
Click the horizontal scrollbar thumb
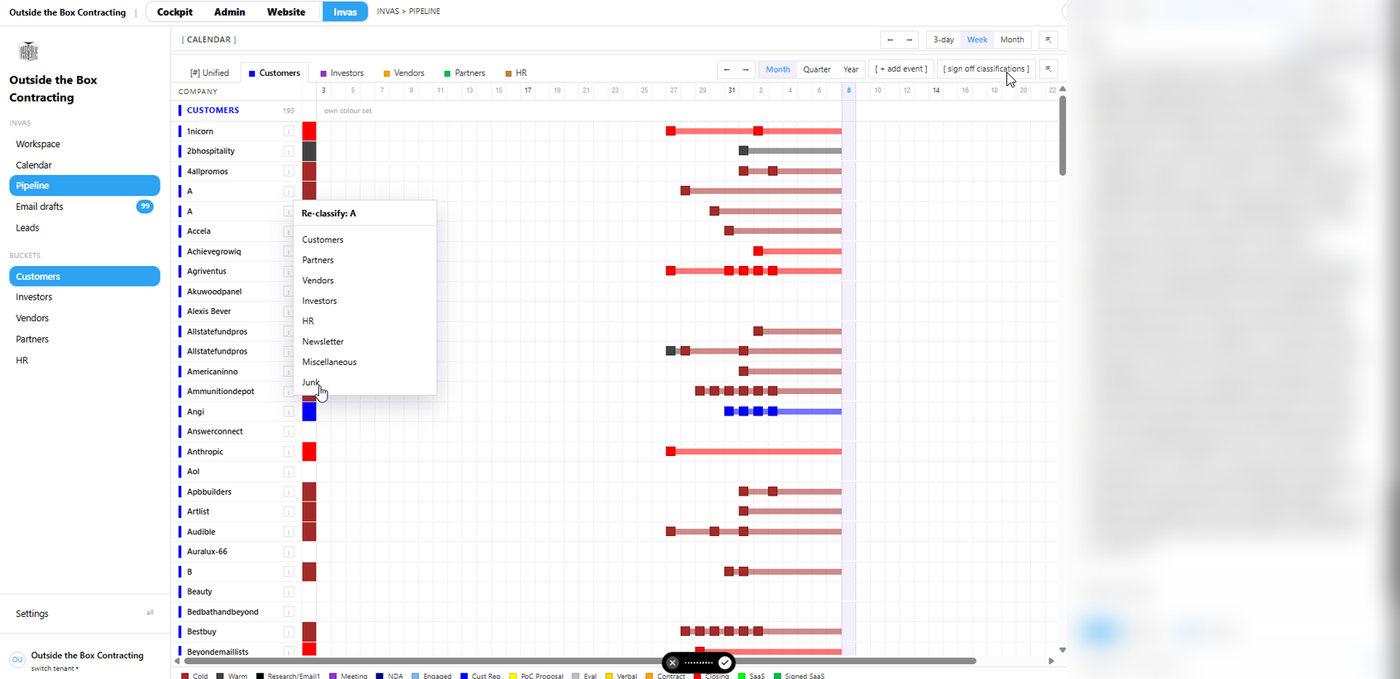click(580, 661)
